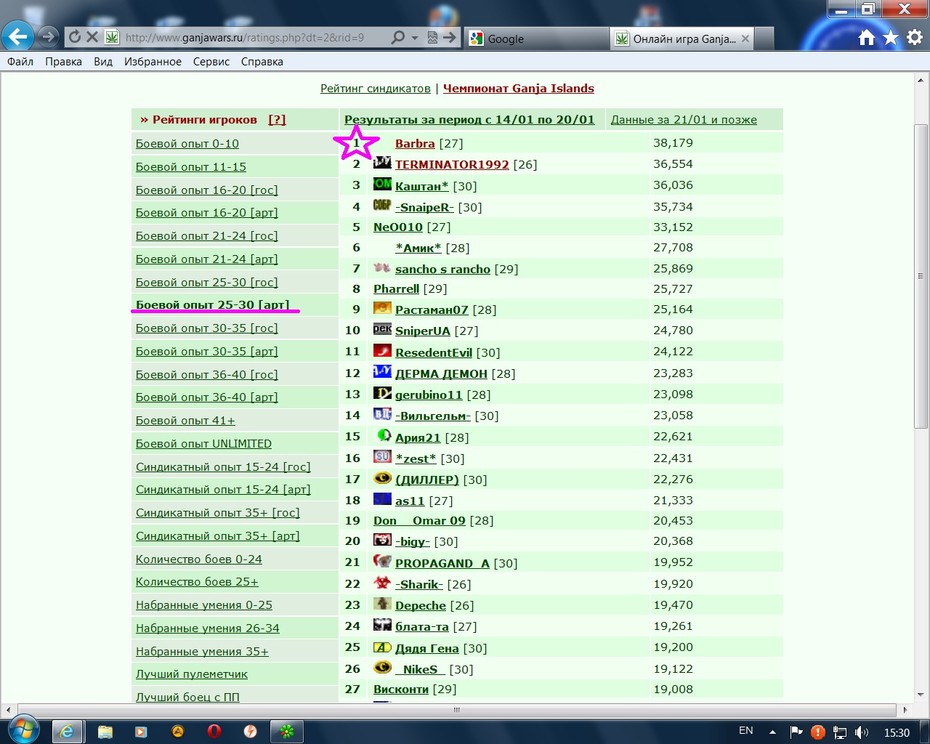Open Чемпионат Ganja Islands link

point(518,88)
